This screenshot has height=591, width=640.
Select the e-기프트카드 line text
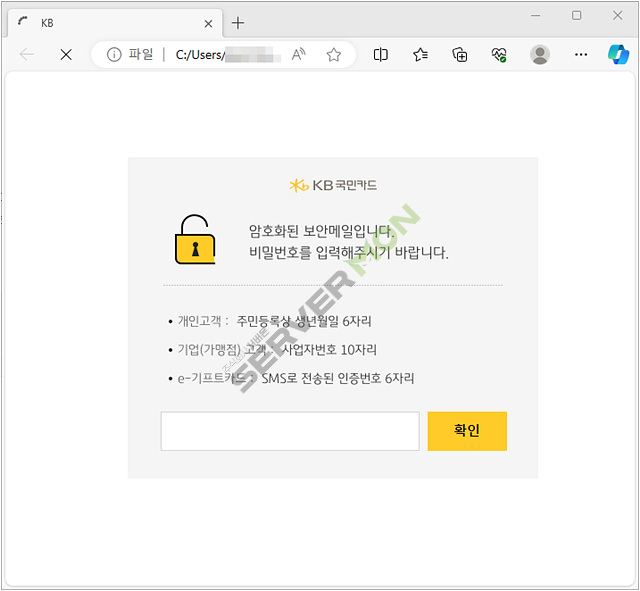(x=296, y=378)
